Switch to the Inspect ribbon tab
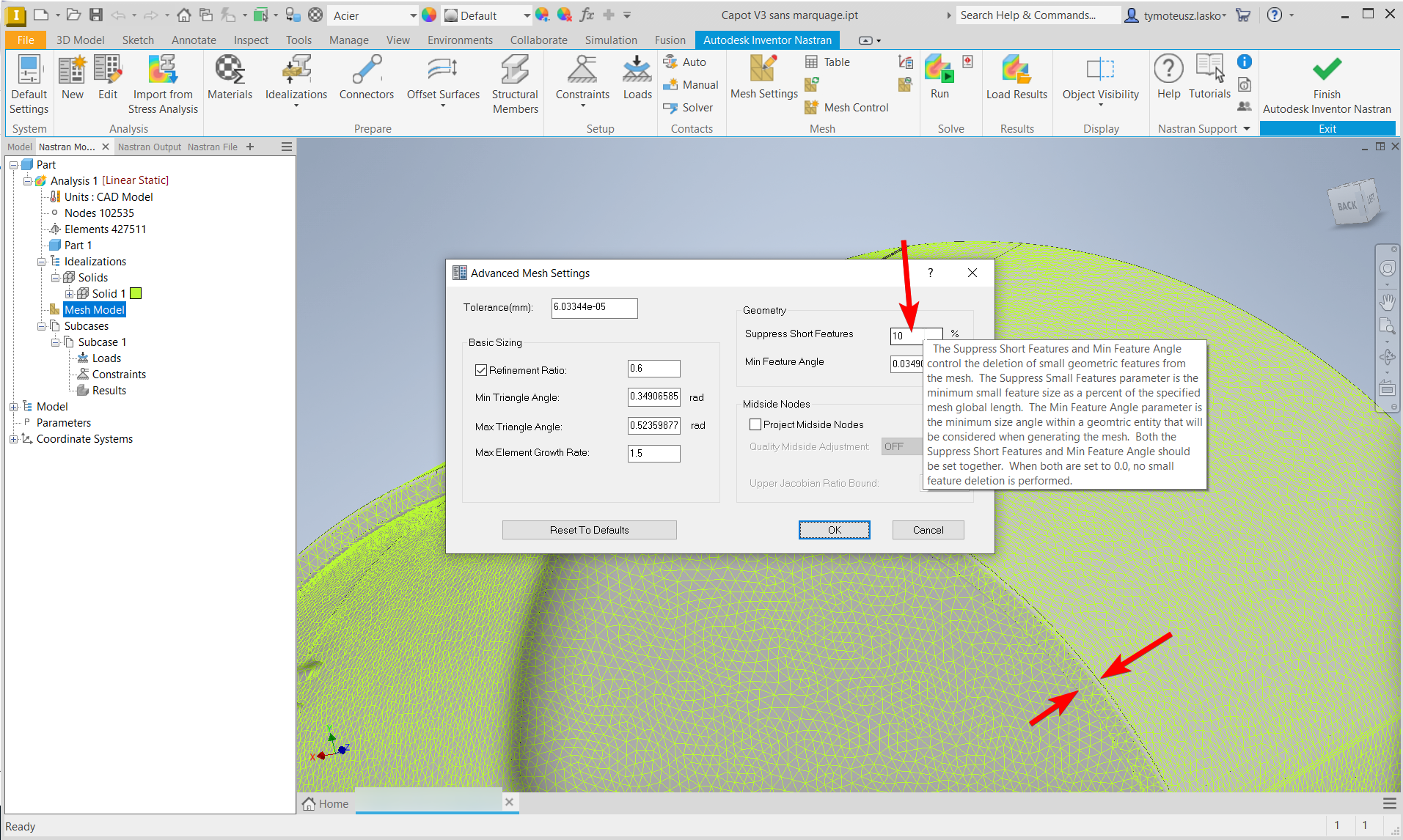 click(x=251, y=40)
